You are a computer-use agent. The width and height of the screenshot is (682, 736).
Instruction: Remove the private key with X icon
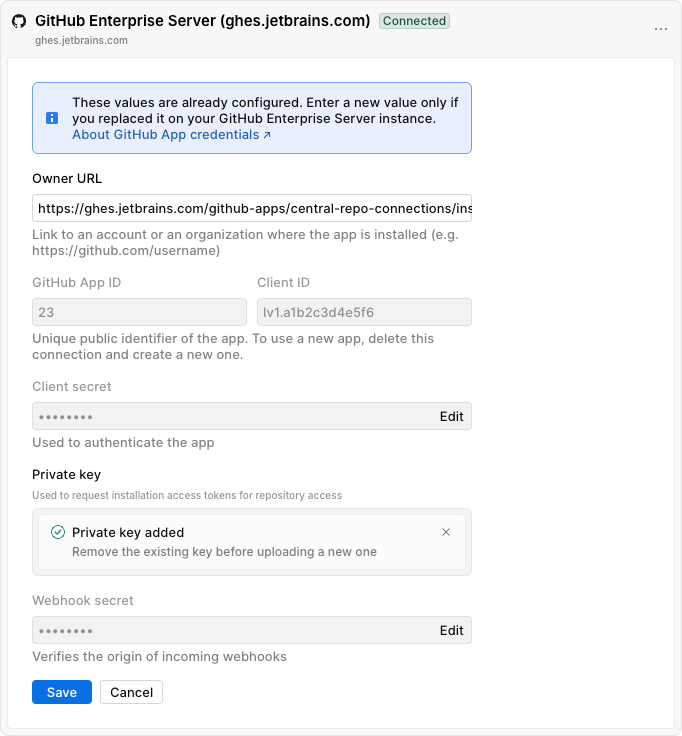(446, 532)
